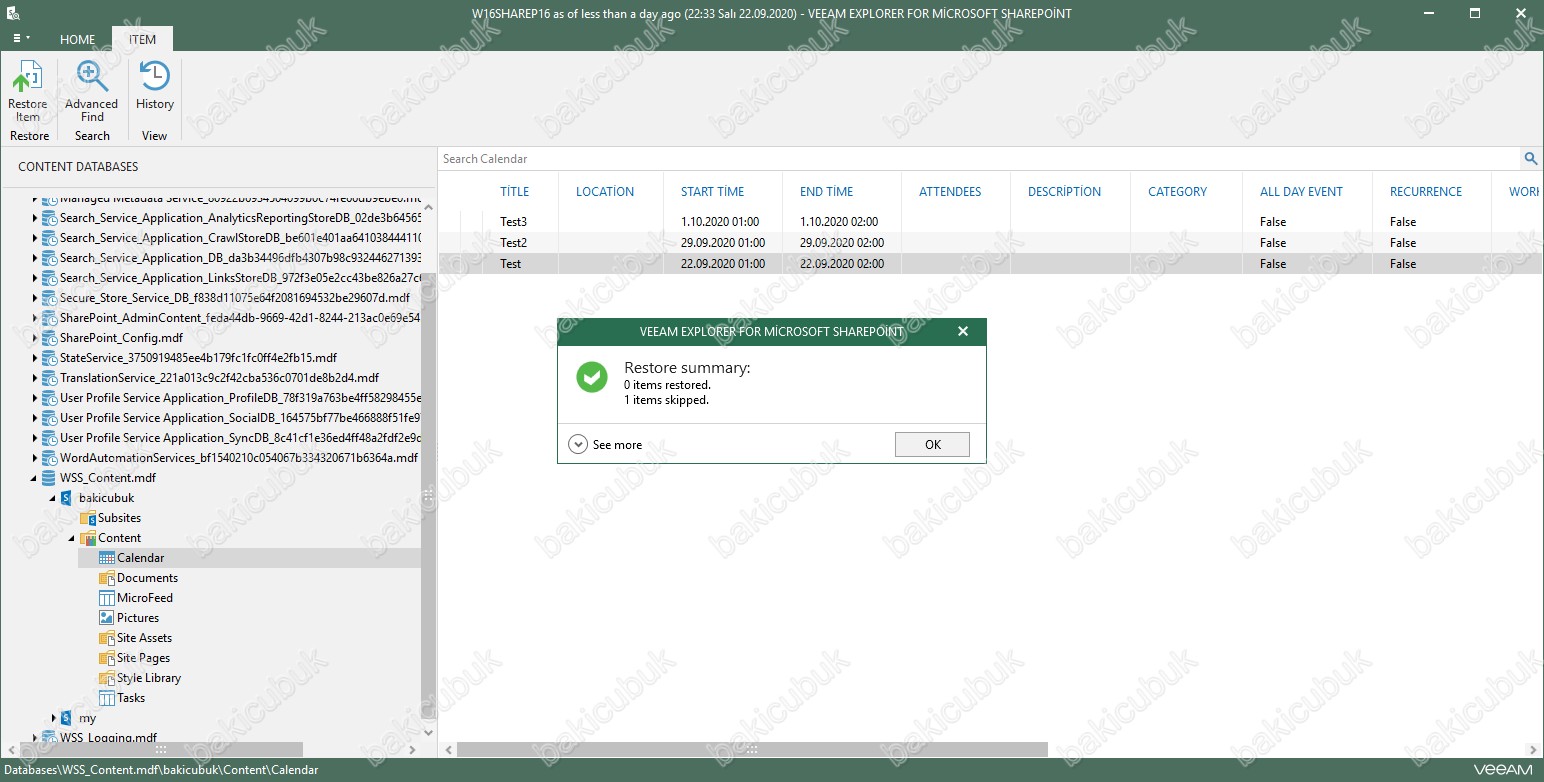1544x782 pixels.
Task: Click the Site Assets library icon
Action: (107, 638)
